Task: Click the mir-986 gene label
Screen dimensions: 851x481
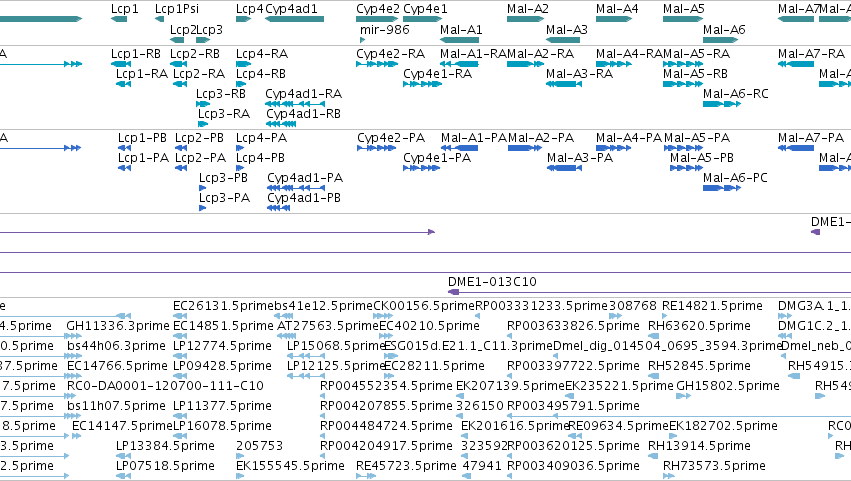Action: click(385, 29)
